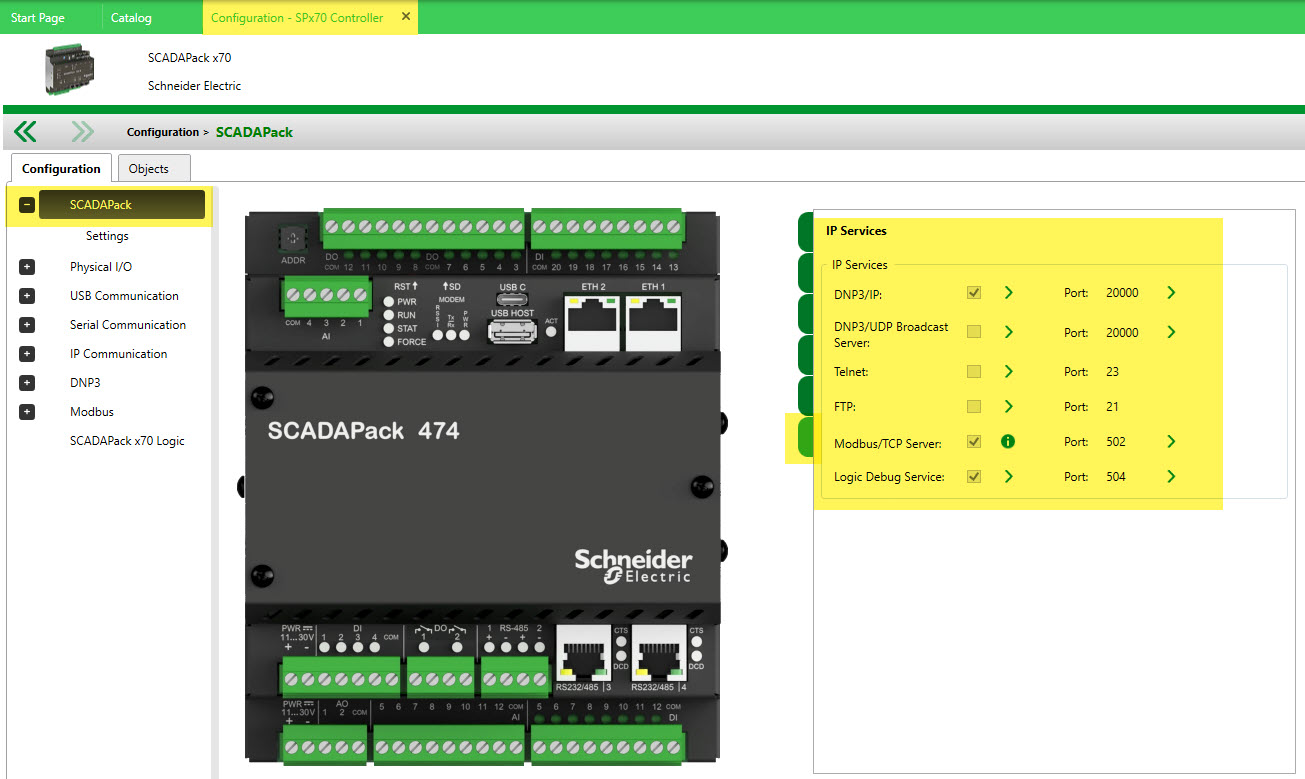Image resolution: width=1305 pixels, height=779 pixels.
Task: Click the Logic Debug port value 504
Action: (1116, 477)
